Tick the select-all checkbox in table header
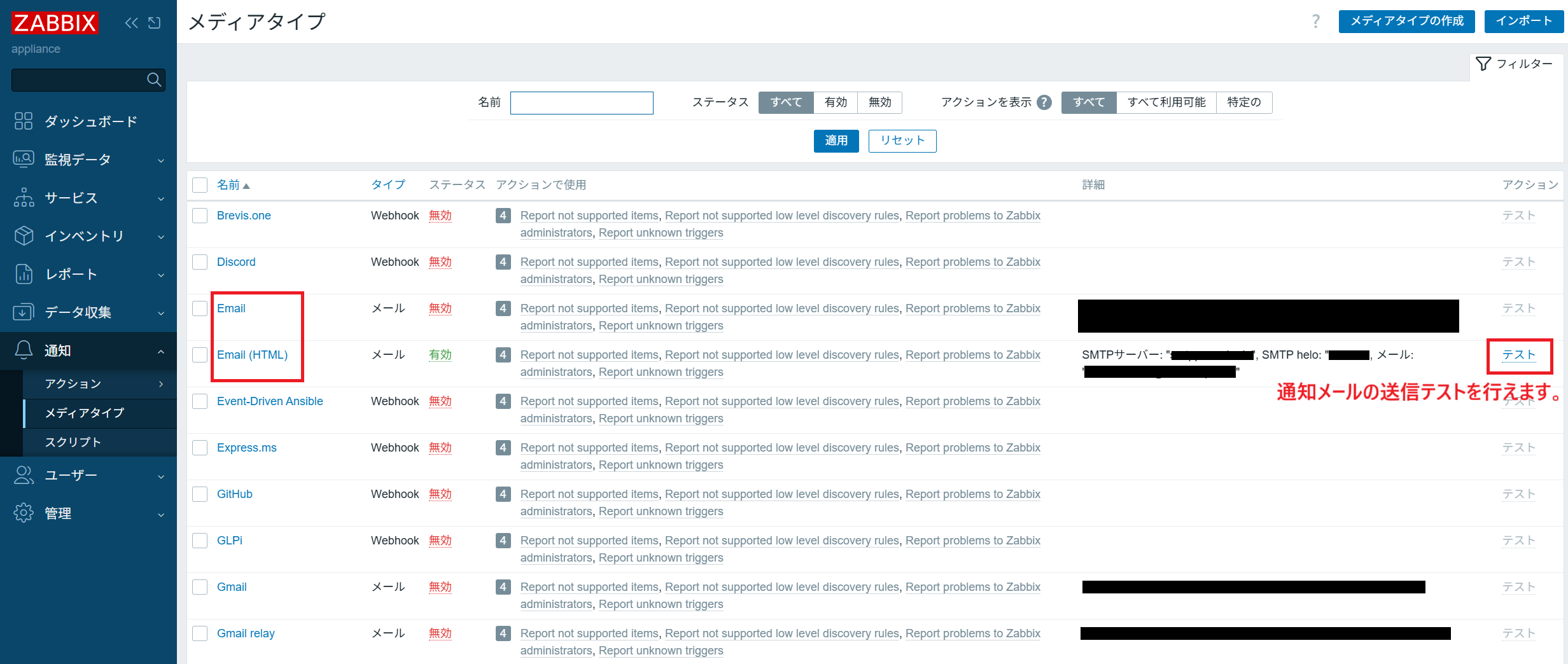 200,185
